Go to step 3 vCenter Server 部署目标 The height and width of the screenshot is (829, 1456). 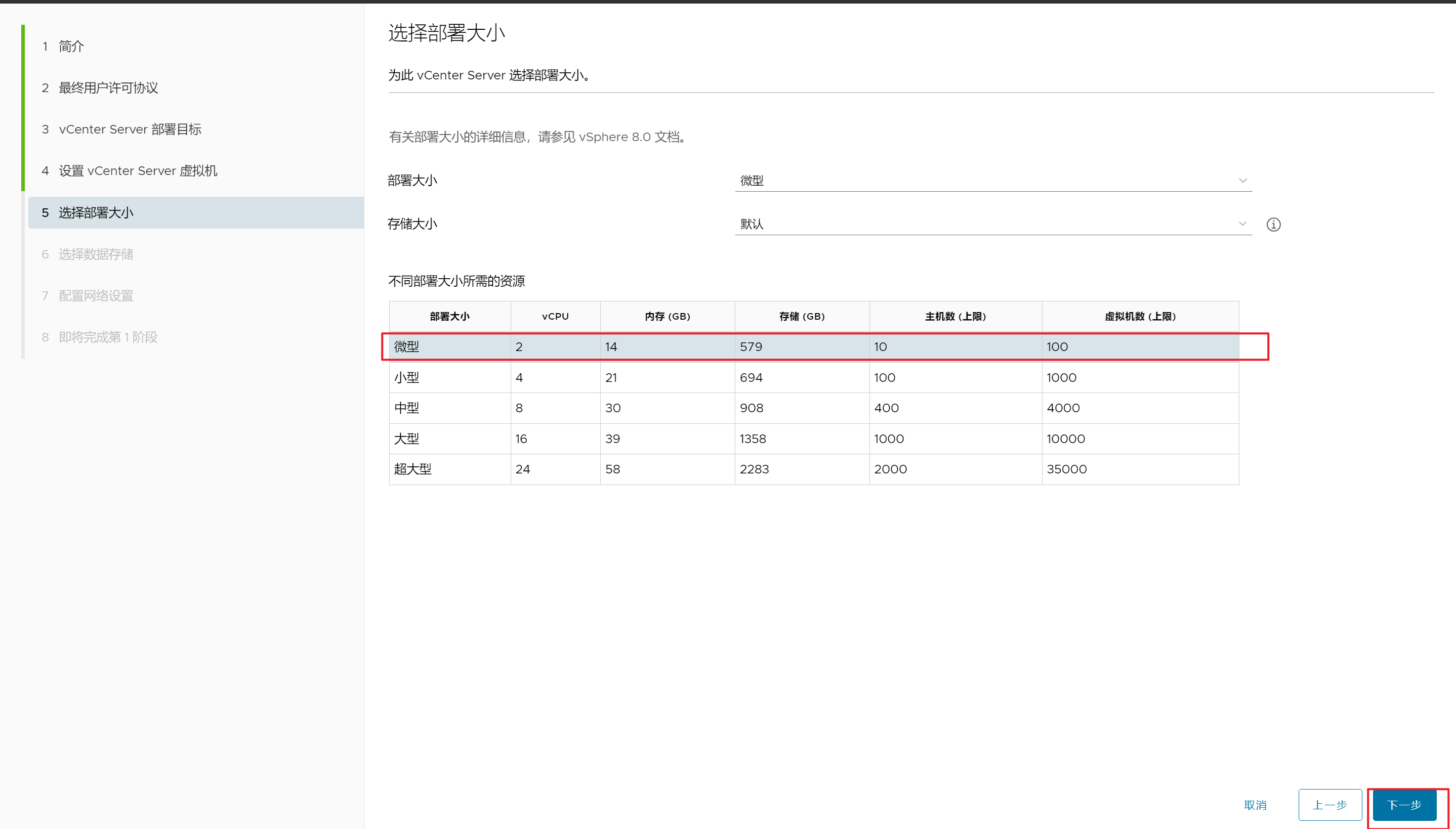130,129
